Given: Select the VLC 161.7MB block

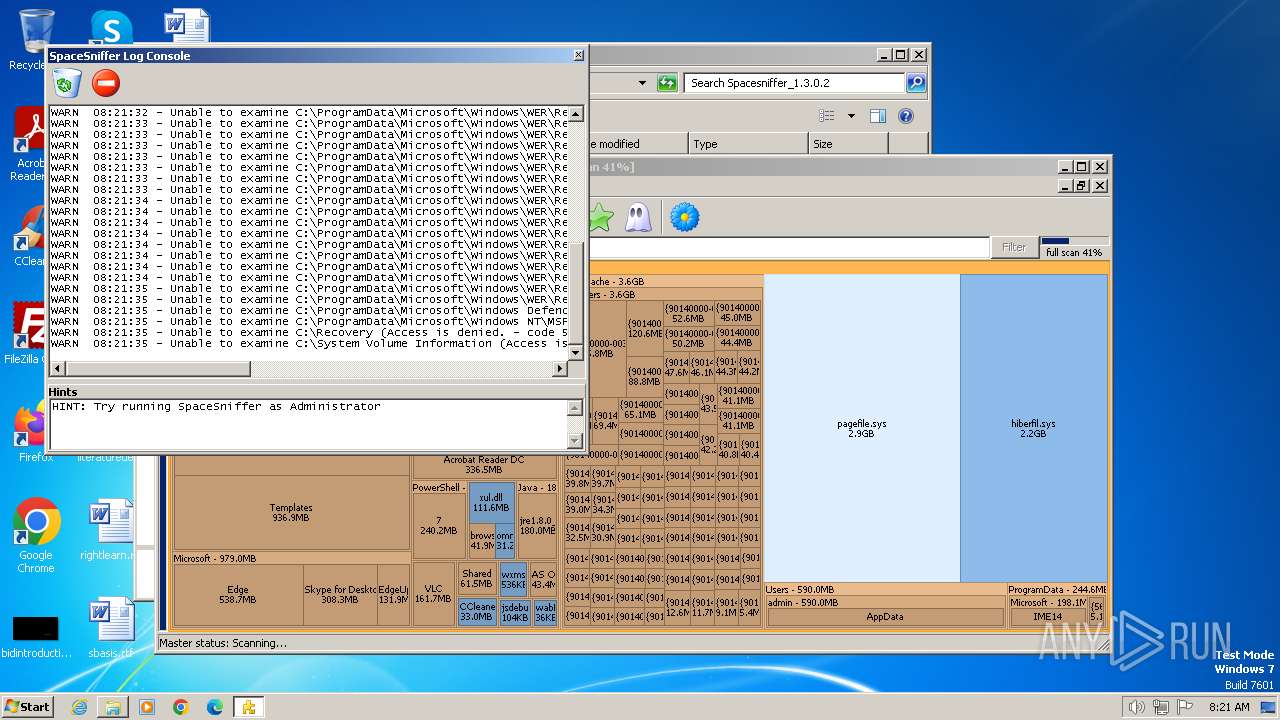Looking at the screenshot, I should click(x=433, y=594).
